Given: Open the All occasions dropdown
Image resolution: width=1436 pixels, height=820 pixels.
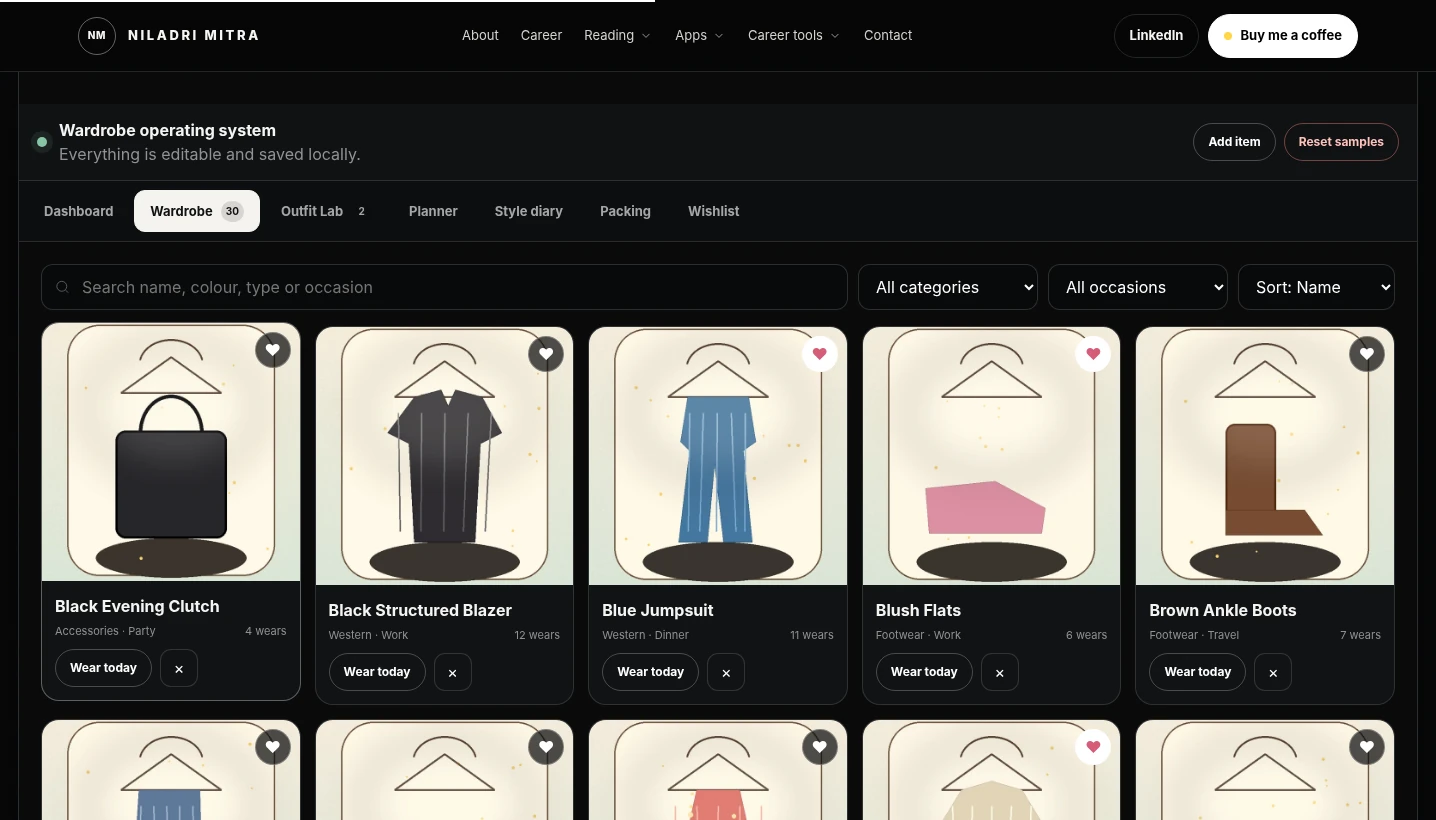Looking at the screenshot, I should point(1138,287).
